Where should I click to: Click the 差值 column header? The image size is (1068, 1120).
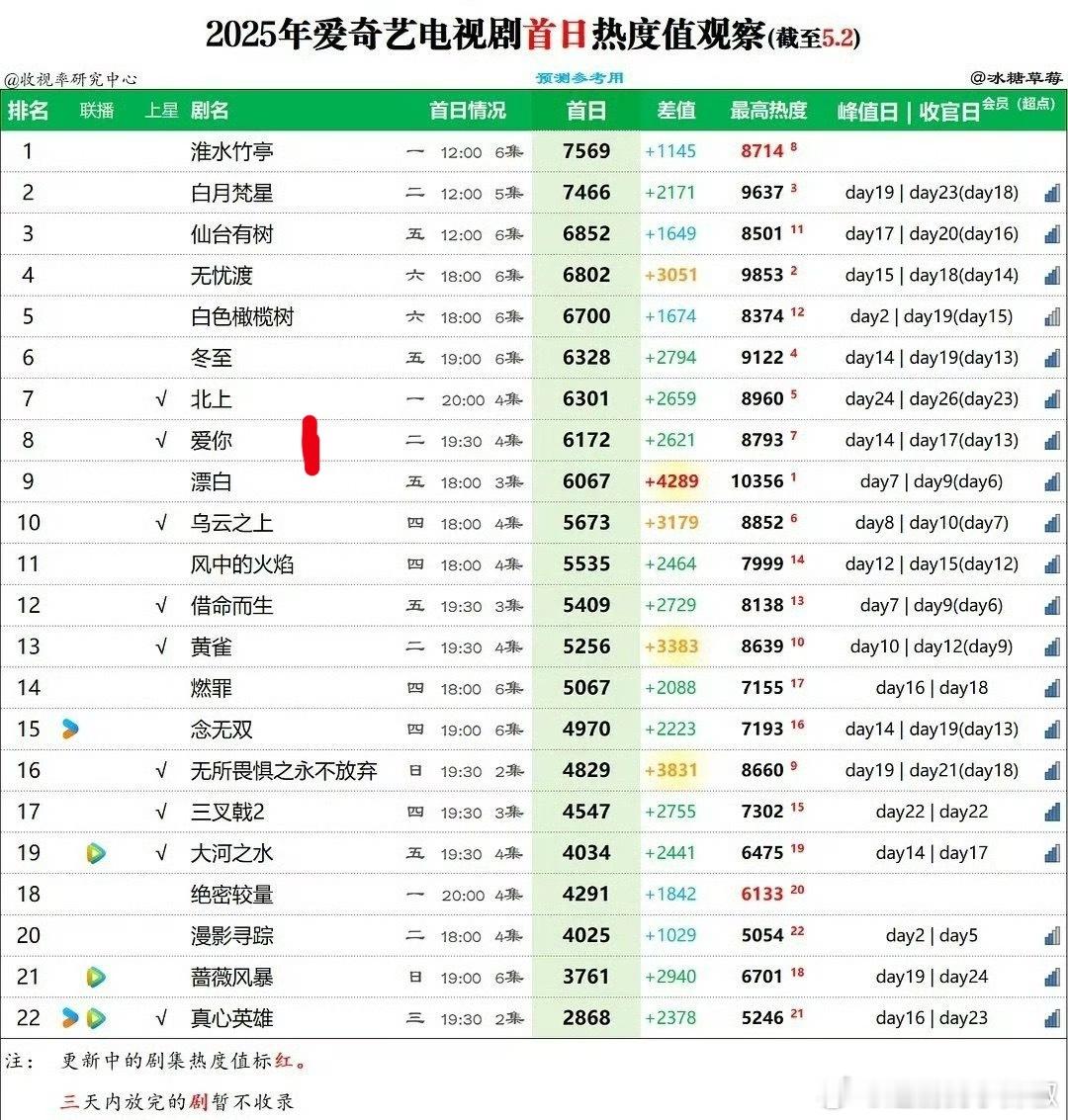[675, 111]
